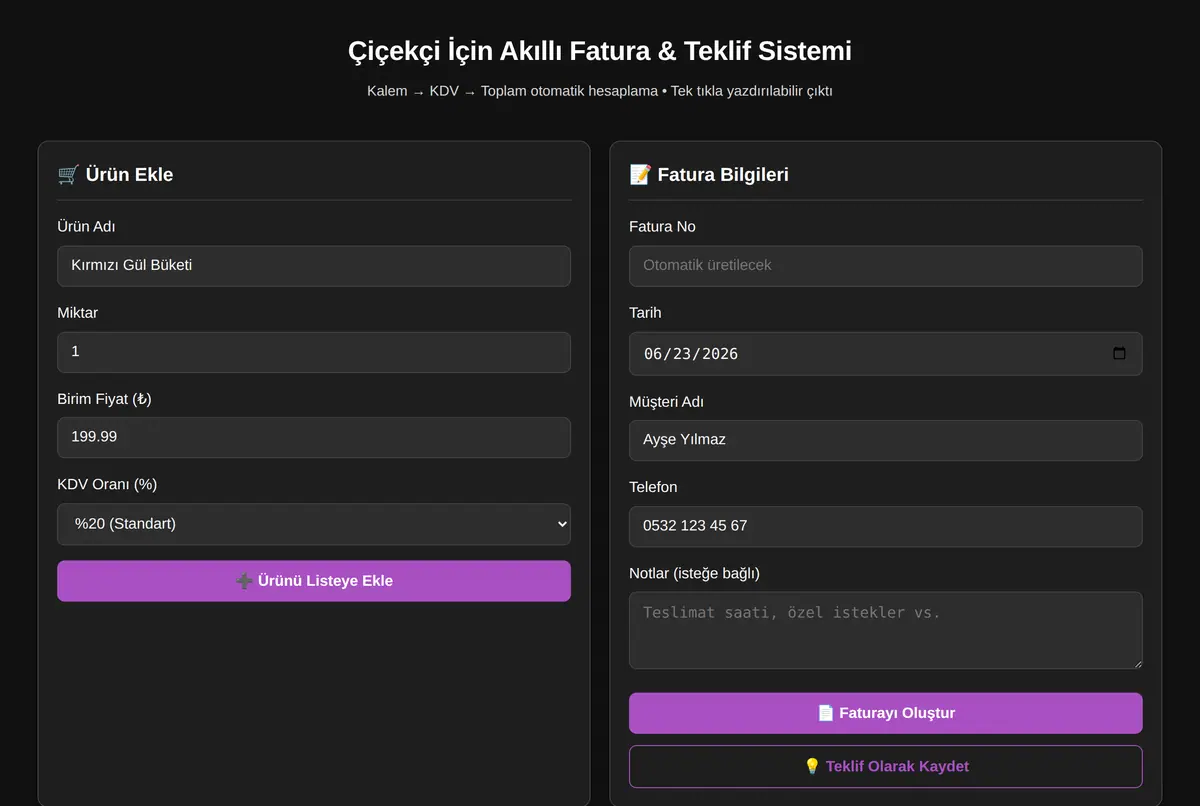Click the Tarih label
Screen dimensions: 1200x806
(x=645, y=313)
